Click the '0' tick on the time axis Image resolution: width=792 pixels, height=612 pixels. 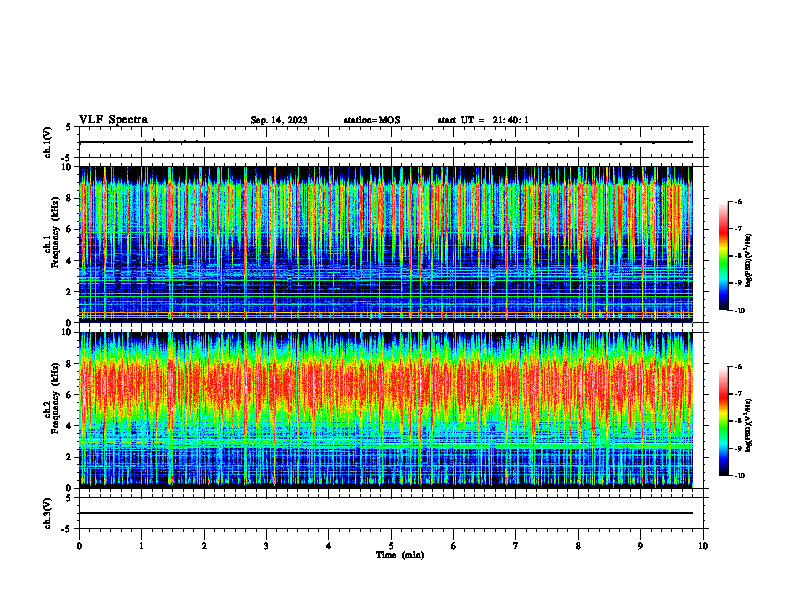tap(79, 546)
